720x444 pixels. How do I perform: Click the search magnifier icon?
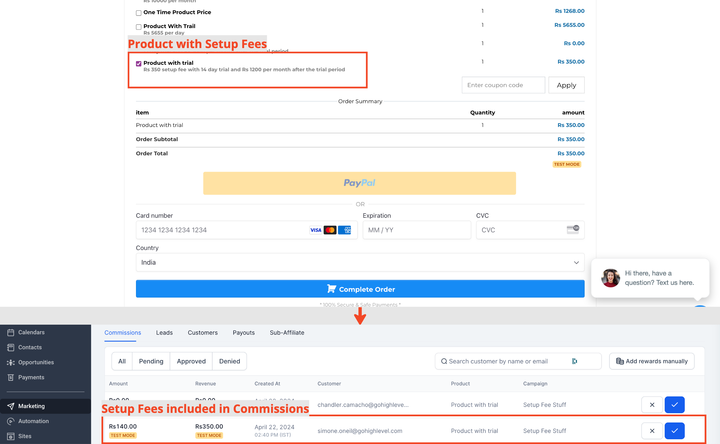444,361
